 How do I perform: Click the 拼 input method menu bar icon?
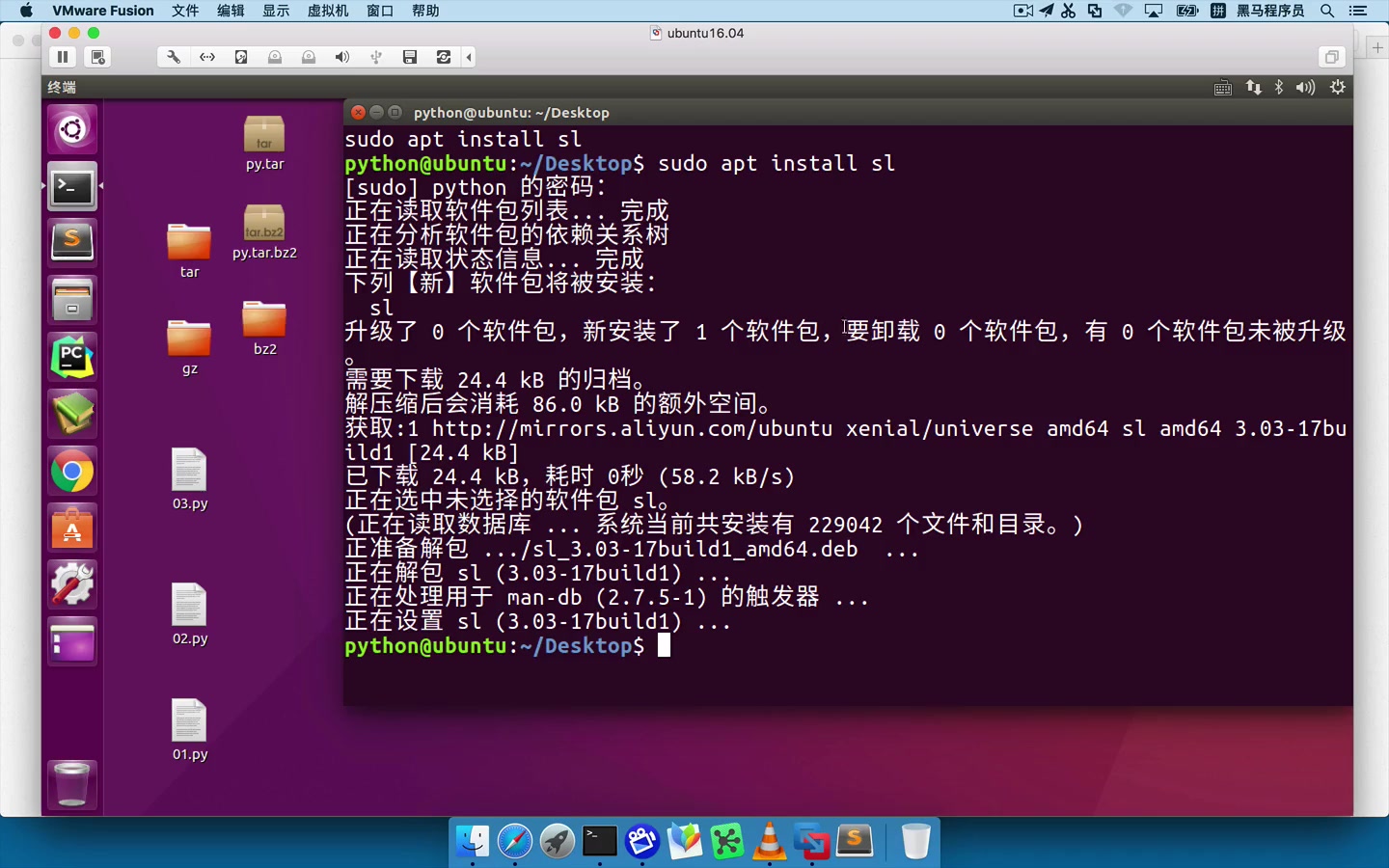(x=1218, y=11)
